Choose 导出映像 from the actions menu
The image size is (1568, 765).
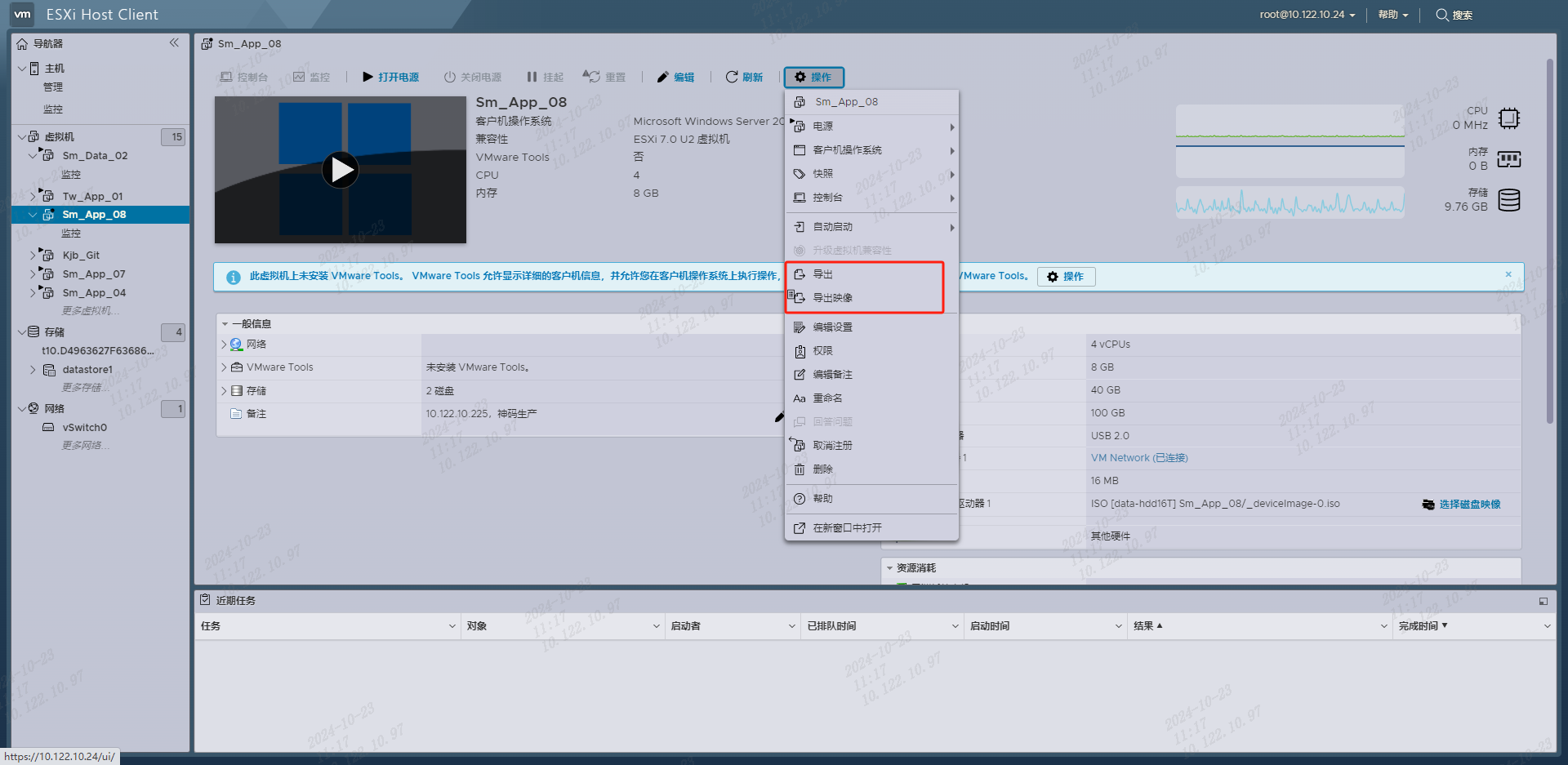871,298
